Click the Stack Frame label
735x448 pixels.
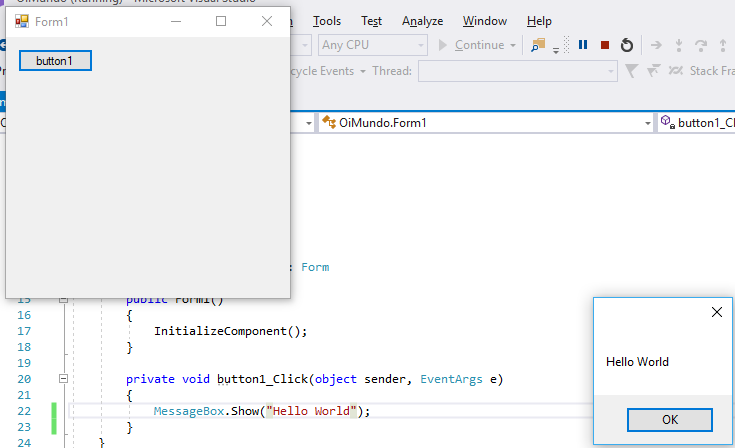[712, 71]
